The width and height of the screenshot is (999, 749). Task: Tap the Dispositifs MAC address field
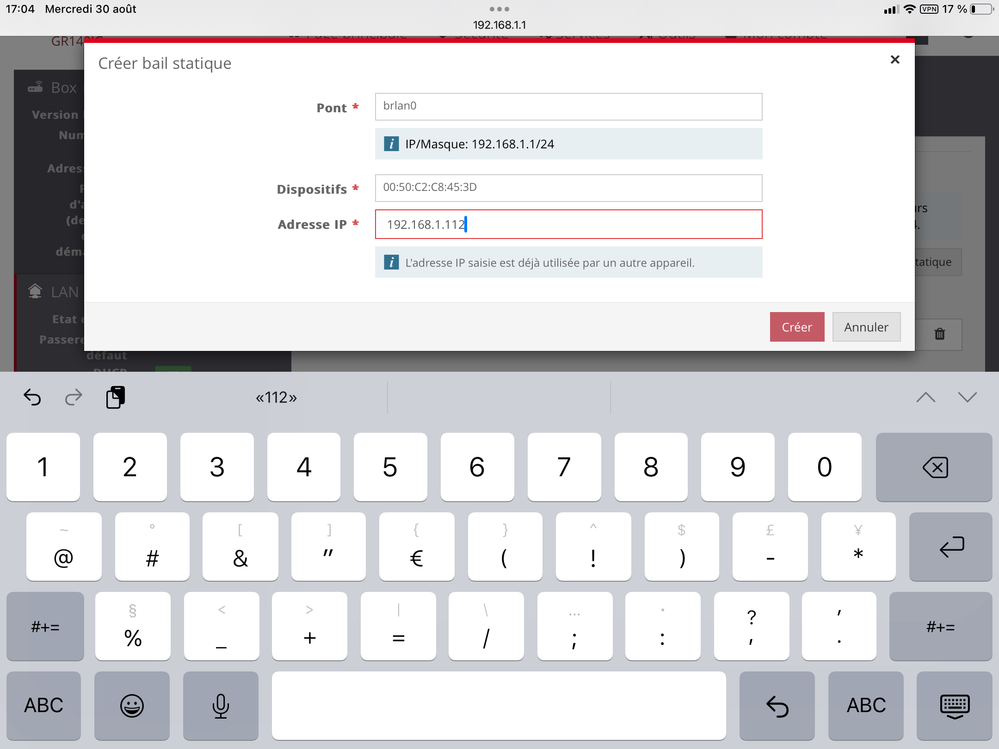(x=568, y=188)
